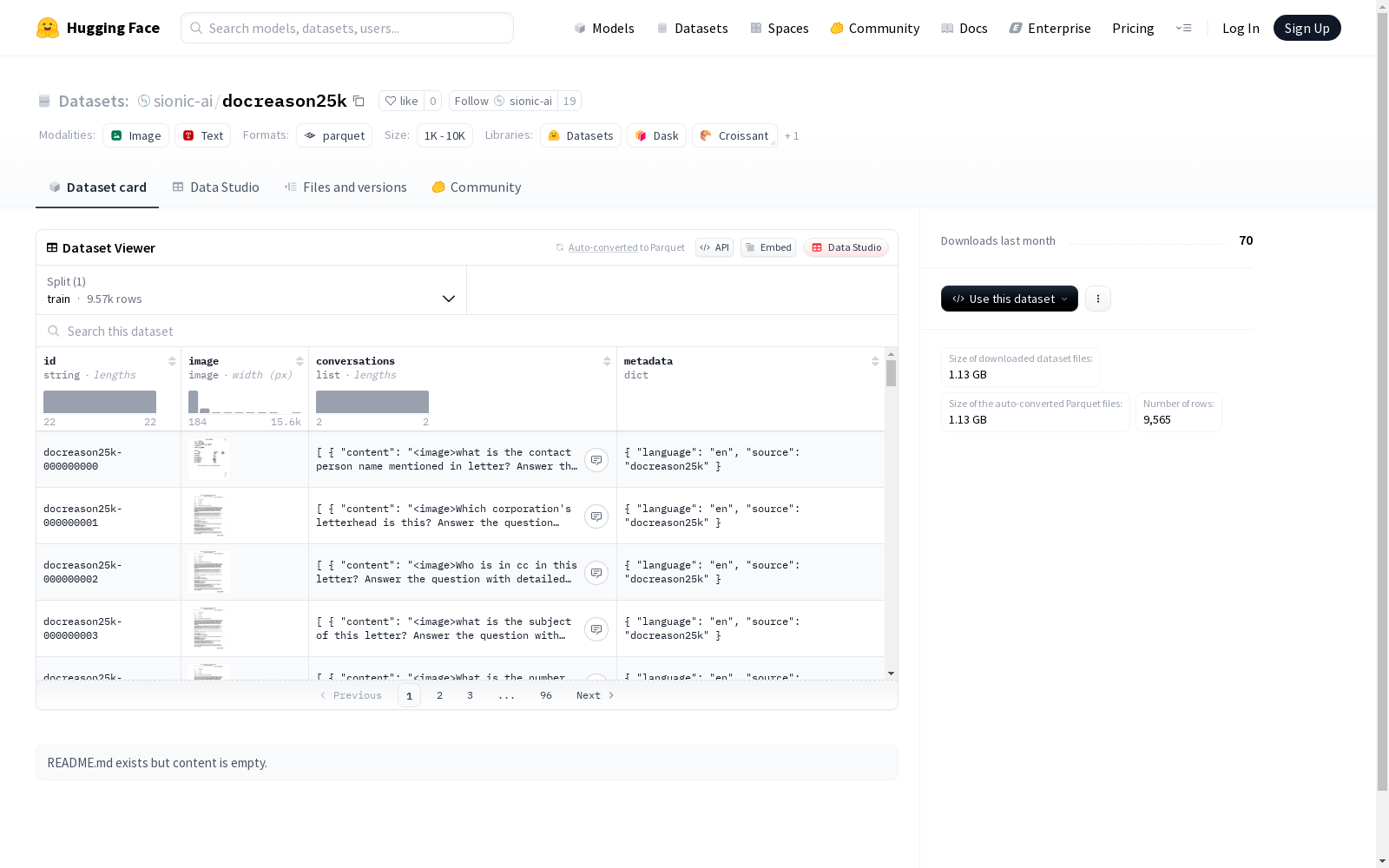Open the sionic-ai owner link in title
1389x868 pixels.
pos(182,101)
